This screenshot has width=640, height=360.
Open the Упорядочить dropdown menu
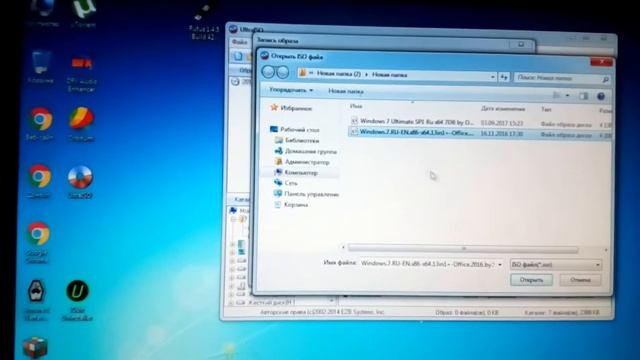tap(291, 90)
